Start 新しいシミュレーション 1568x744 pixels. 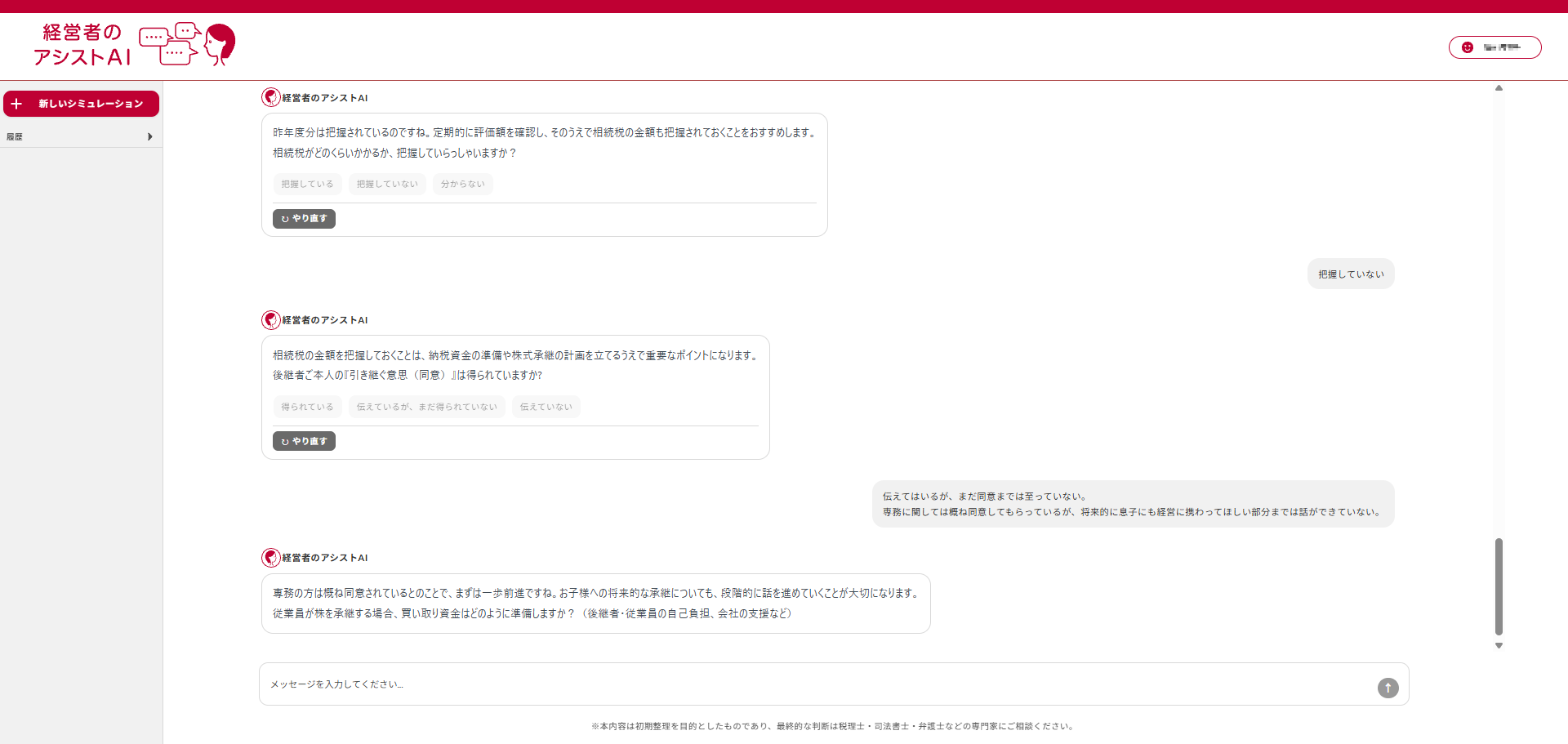(81, 104)
